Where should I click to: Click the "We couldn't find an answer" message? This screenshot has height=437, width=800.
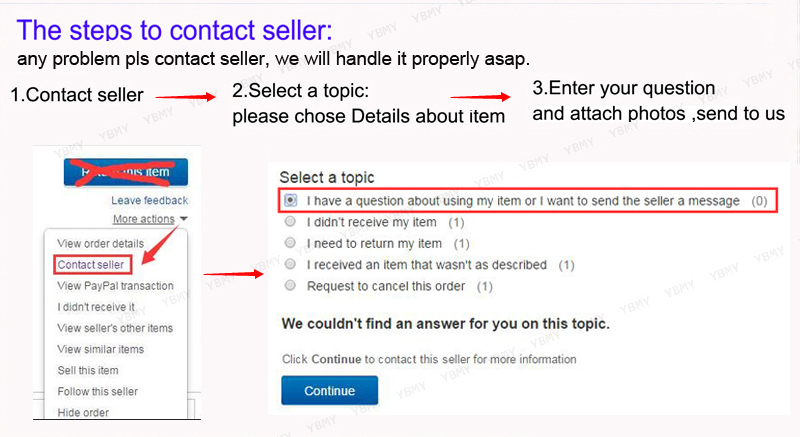[x=445, y=324]
